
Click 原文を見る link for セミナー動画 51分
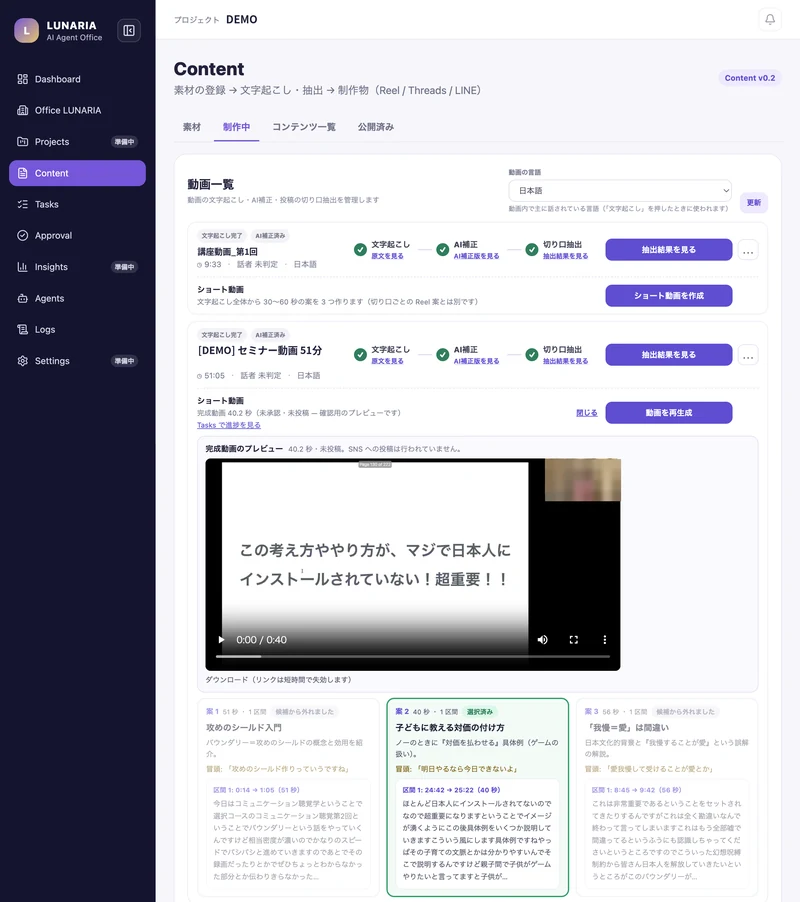(387, 361)
